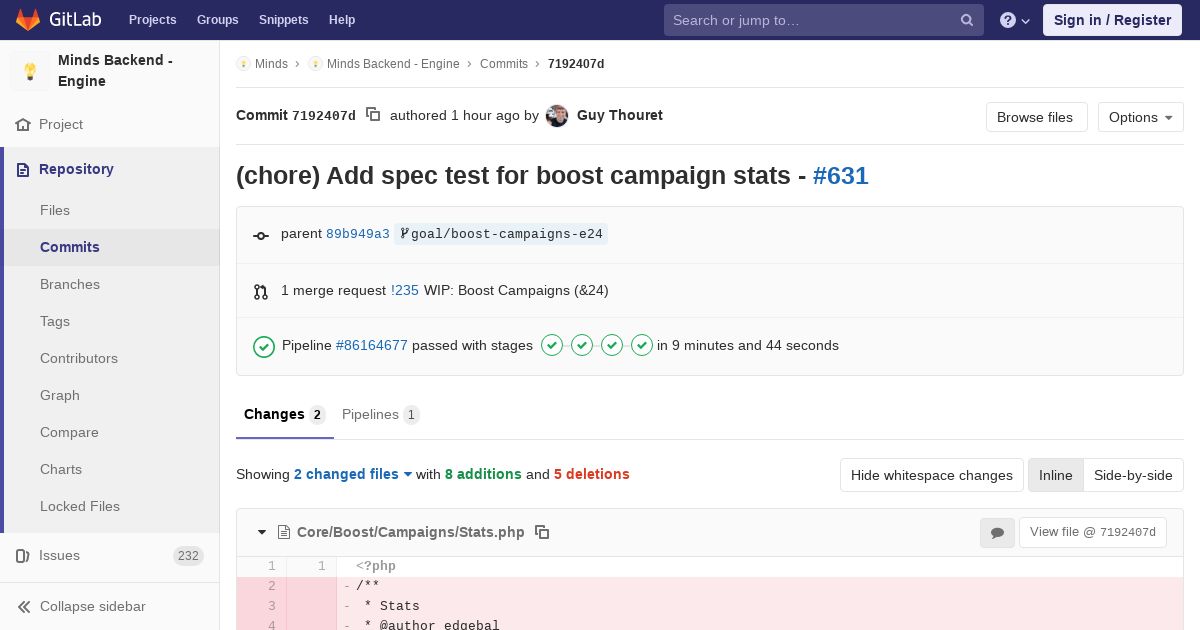Click the GitLab fox logo
This screenshot has width=1200, height=630.
click(28, 20)
